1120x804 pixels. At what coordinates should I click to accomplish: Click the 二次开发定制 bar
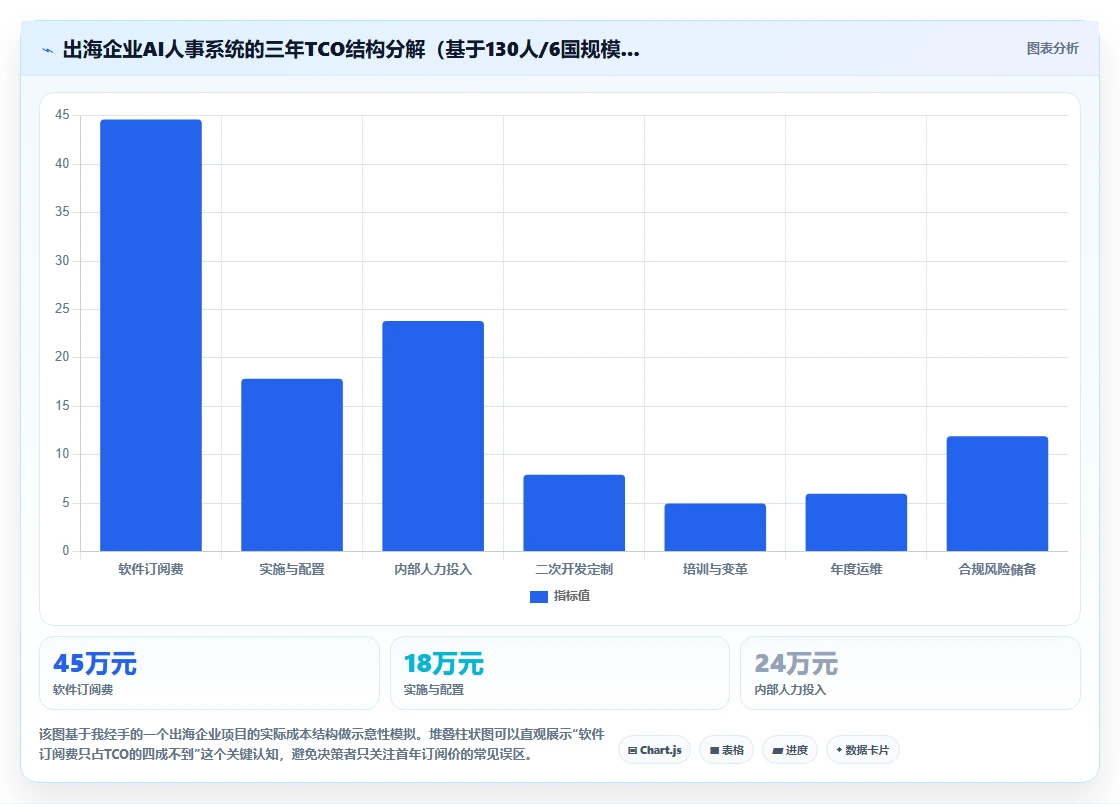pyautogui.click(x=574, y=513)
